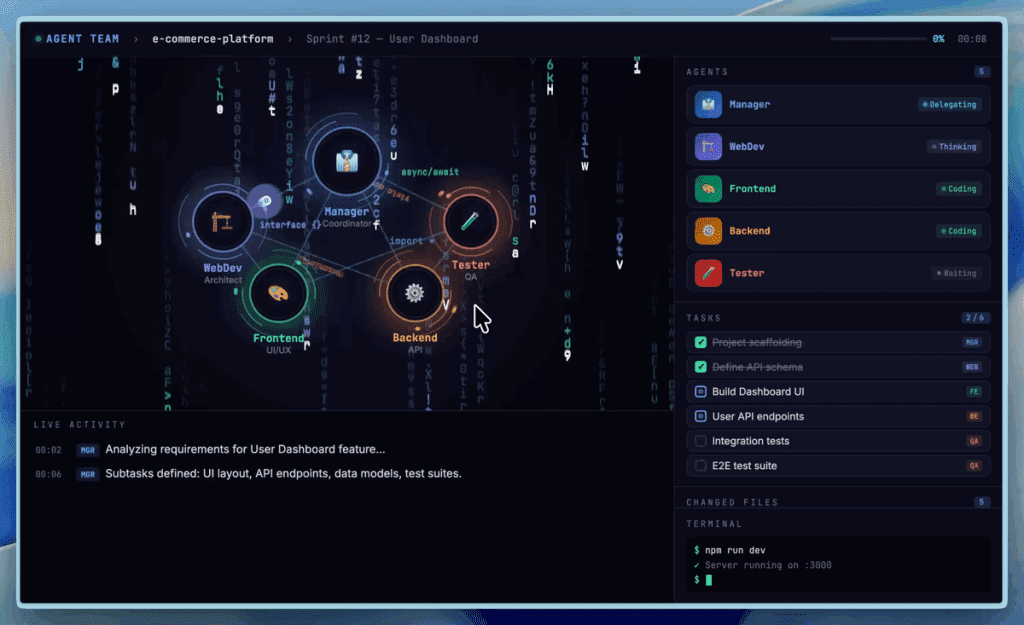
Task: Collapse the Agents panel header
Action: click(707, 72)
